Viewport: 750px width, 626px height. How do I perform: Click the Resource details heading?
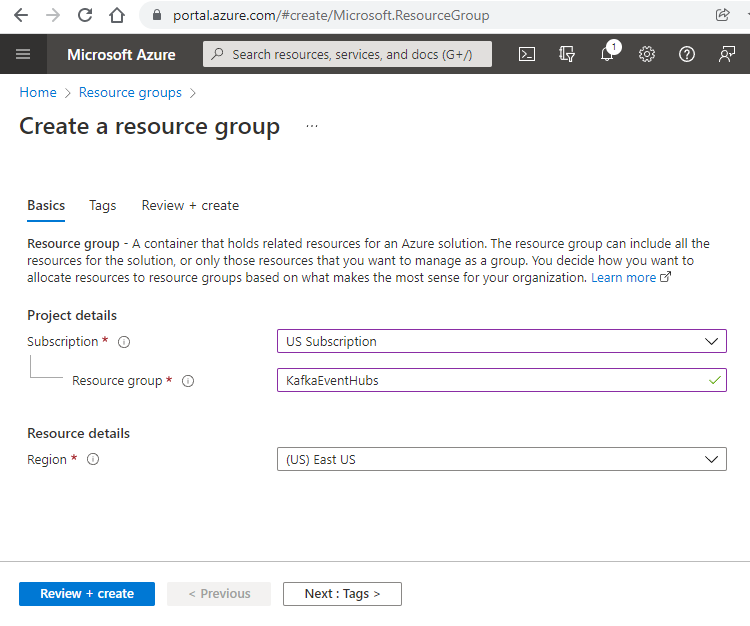pos(78,433)
